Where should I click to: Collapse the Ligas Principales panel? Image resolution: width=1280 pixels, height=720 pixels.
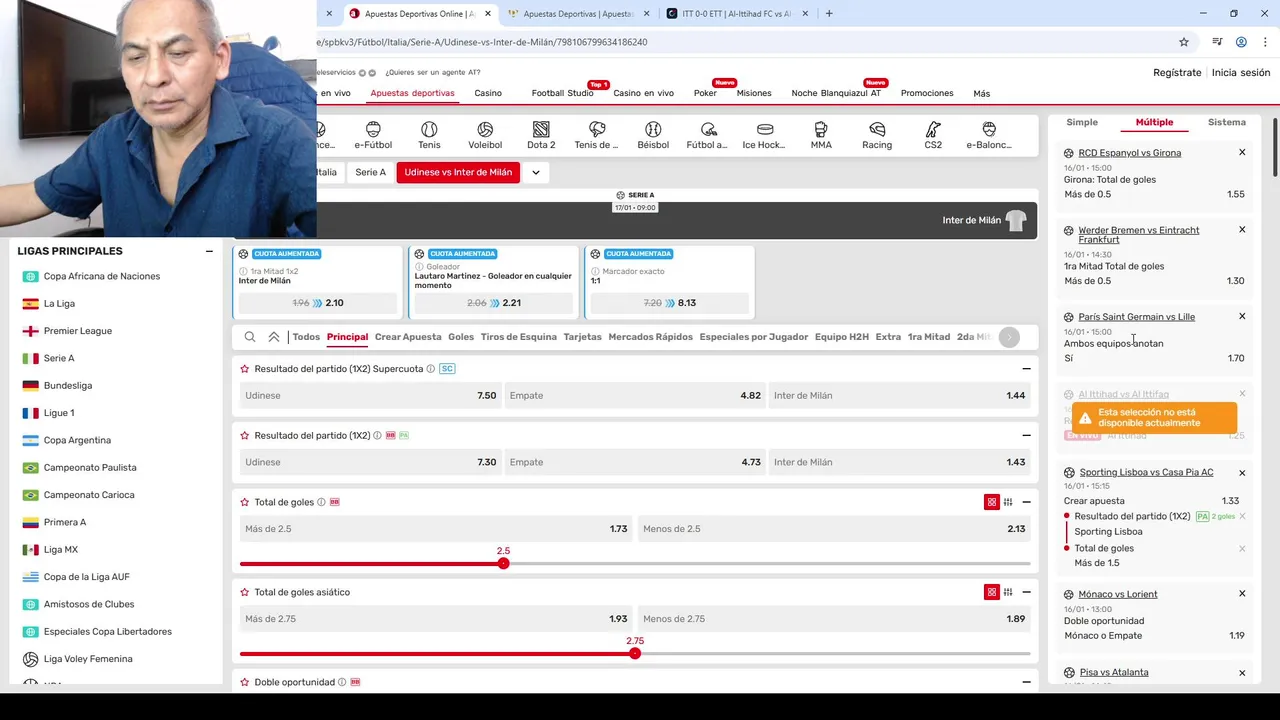click(209, 251)
